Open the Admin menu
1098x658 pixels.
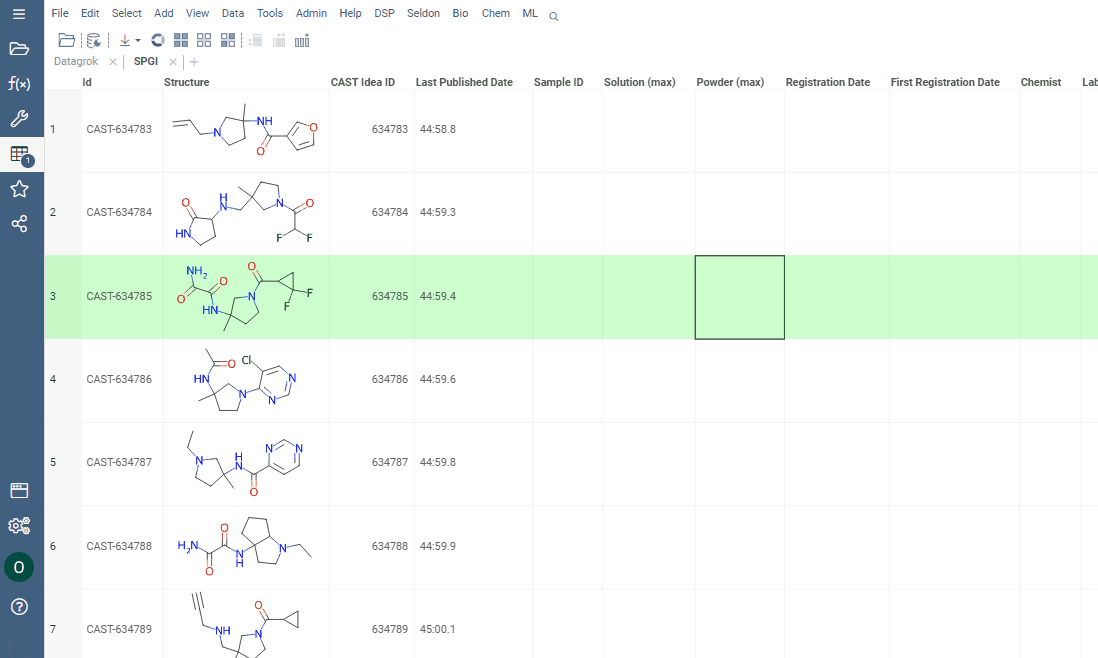(311, 13)
